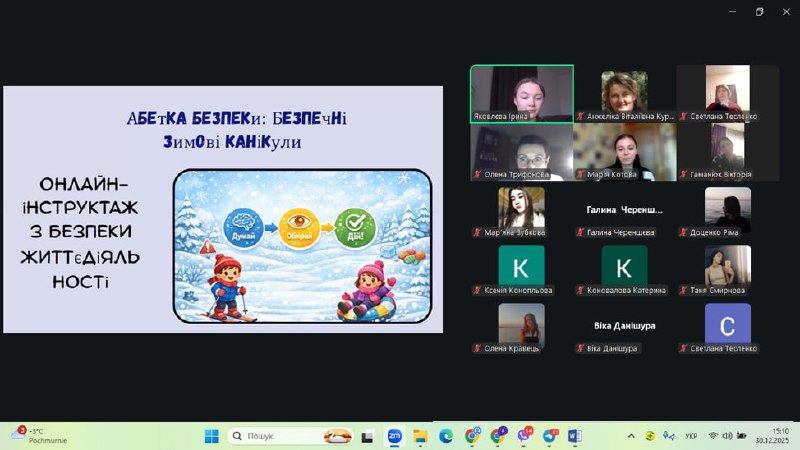The height and width of the screenshot is (450, 800).
Task: Select Олена Трифонова video tile
Action: coord(521,152)
